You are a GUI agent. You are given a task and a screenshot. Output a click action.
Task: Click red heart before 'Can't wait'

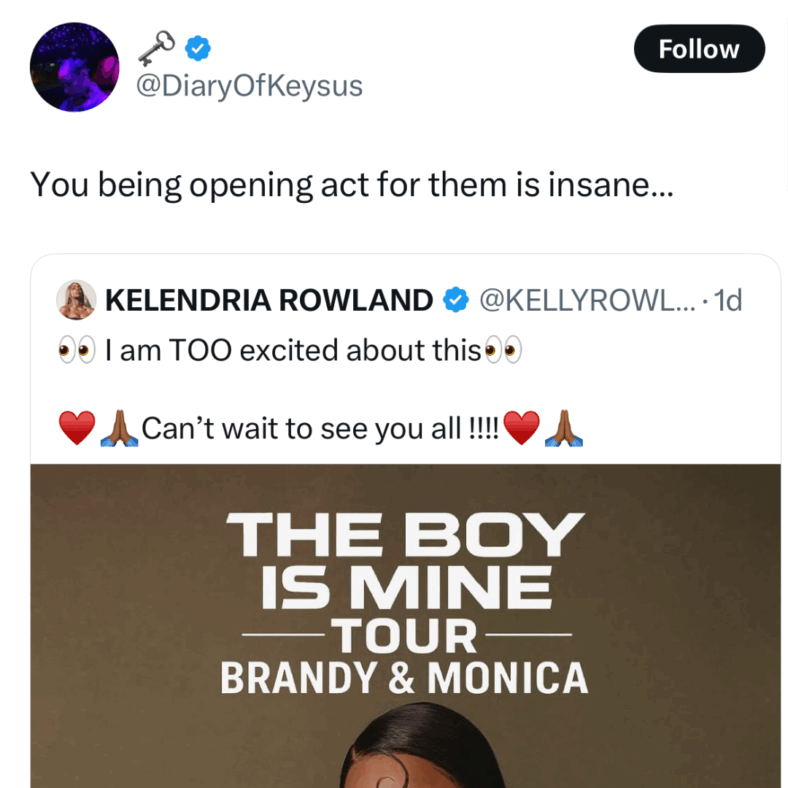[x=77, y=428]
